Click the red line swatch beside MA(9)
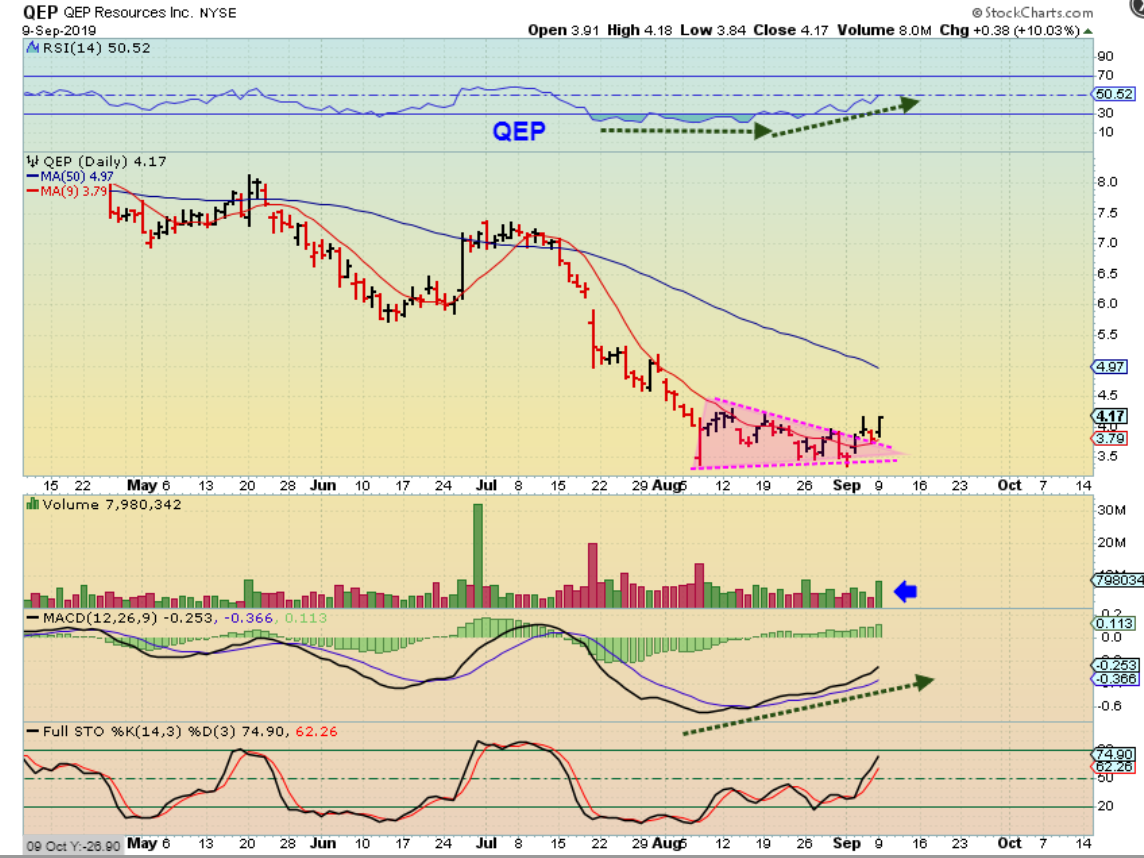 pyautogui.click(x=33, y=191)
